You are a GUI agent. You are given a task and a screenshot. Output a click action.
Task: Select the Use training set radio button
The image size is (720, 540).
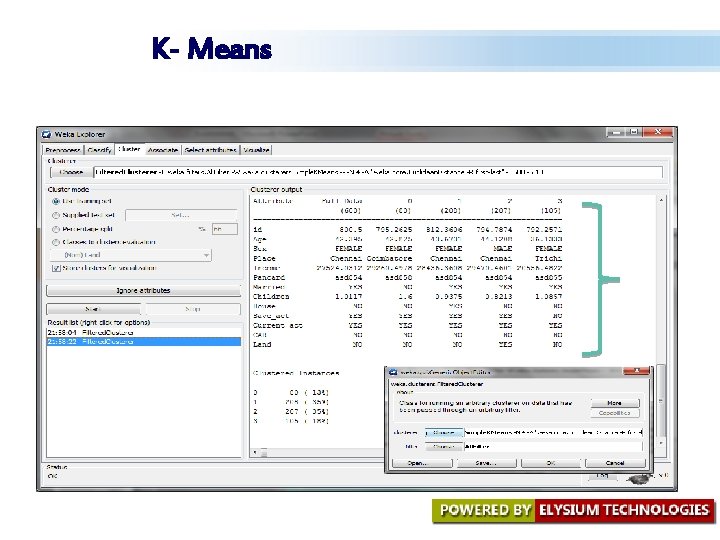coord(56,201)
